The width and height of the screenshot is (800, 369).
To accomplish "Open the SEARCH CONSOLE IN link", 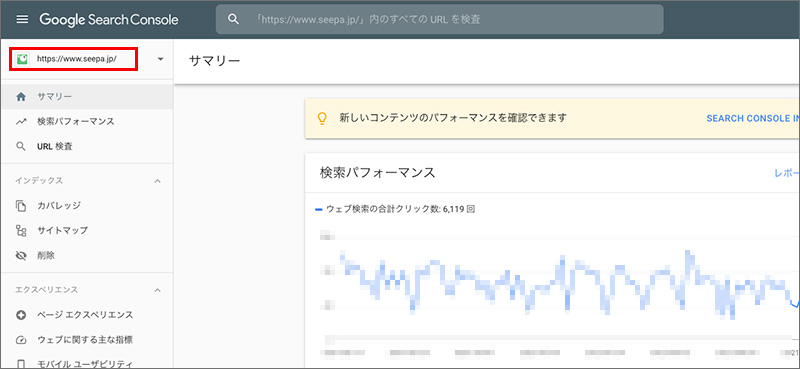I will click(x=753, y=118).
